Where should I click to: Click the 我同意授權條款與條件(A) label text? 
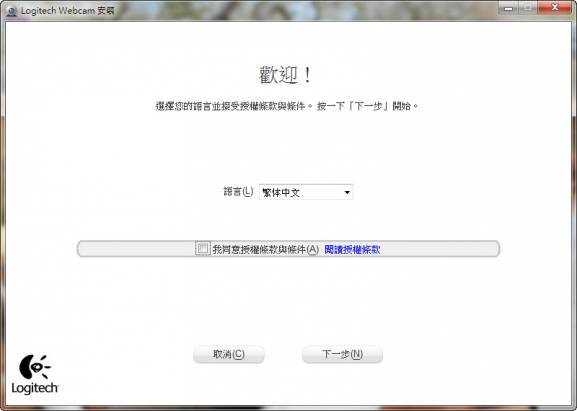[266, 249]
